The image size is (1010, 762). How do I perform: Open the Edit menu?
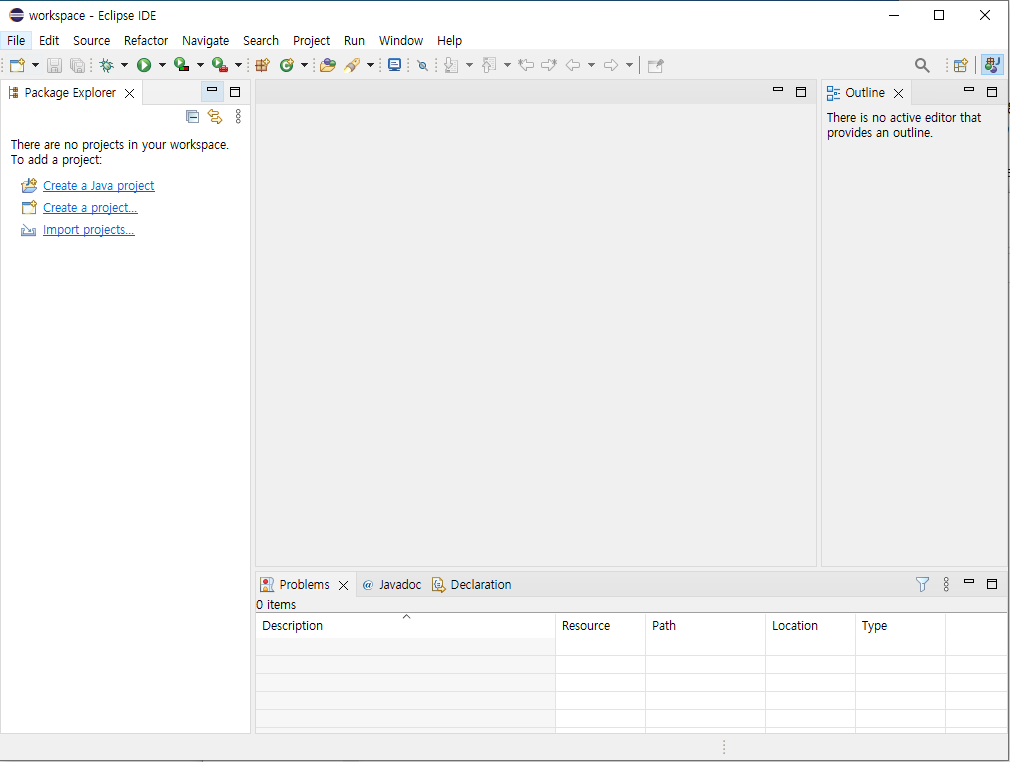[x=49, y=41]
